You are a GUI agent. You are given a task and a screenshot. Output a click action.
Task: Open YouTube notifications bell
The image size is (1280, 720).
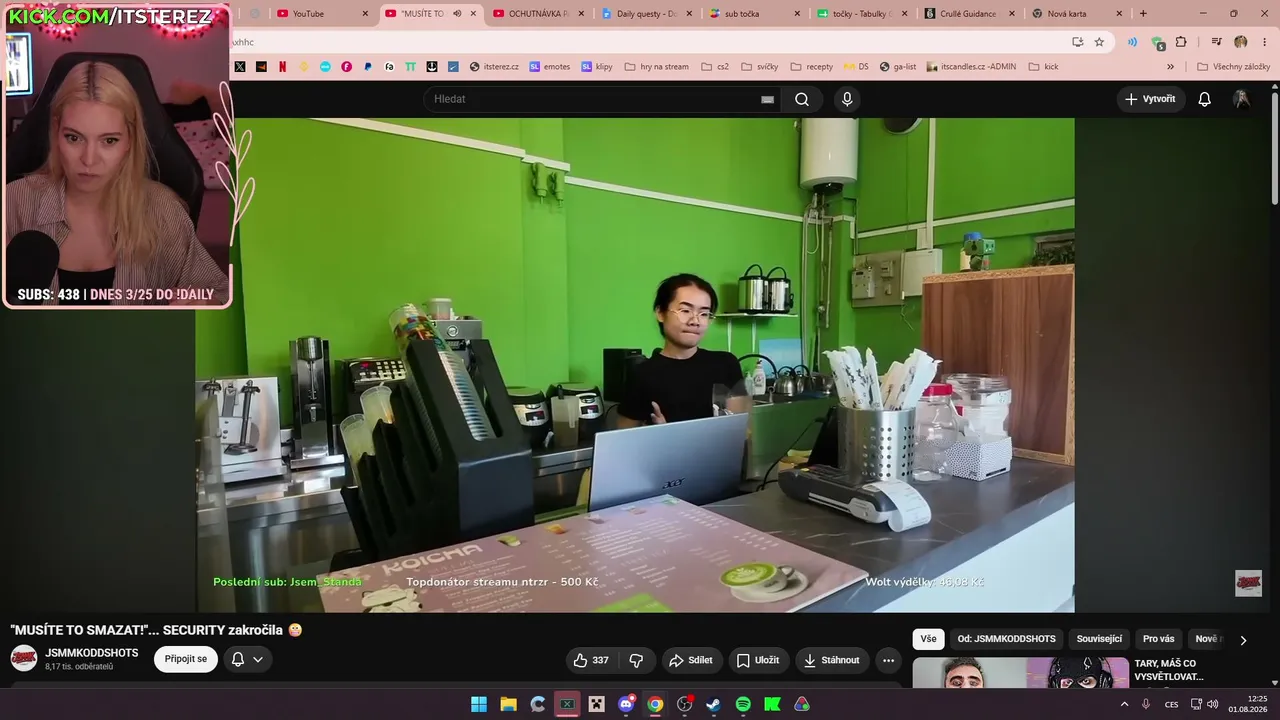pyautogui.click(x=1205, y=99)
